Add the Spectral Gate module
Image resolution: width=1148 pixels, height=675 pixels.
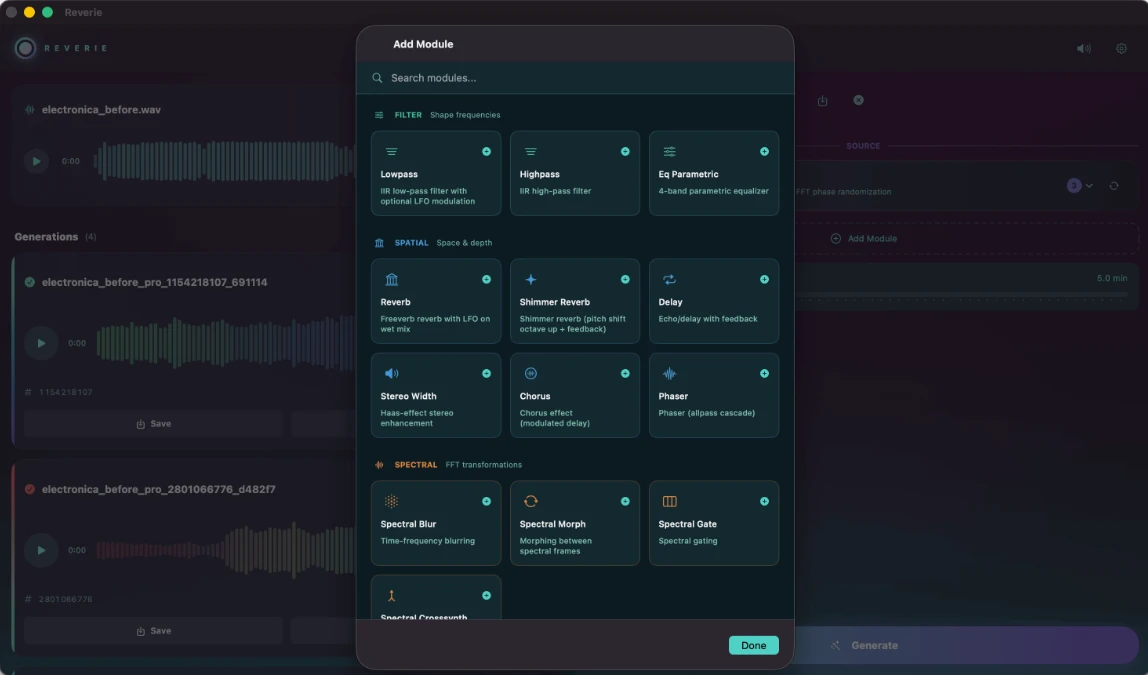click(x=764, y=501)
